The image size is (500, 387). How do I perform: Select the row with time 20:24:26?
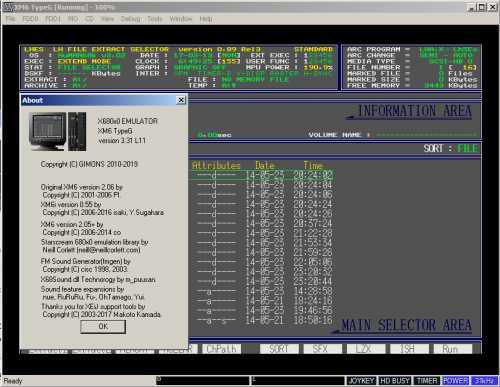[261, 214]
